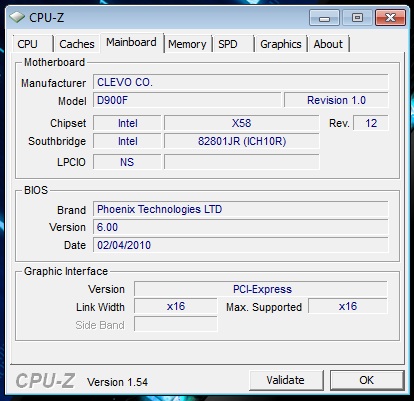This screenshot has width=414, height=401.
Task: Click the PCI-Express version field
Action: point(261,289)
